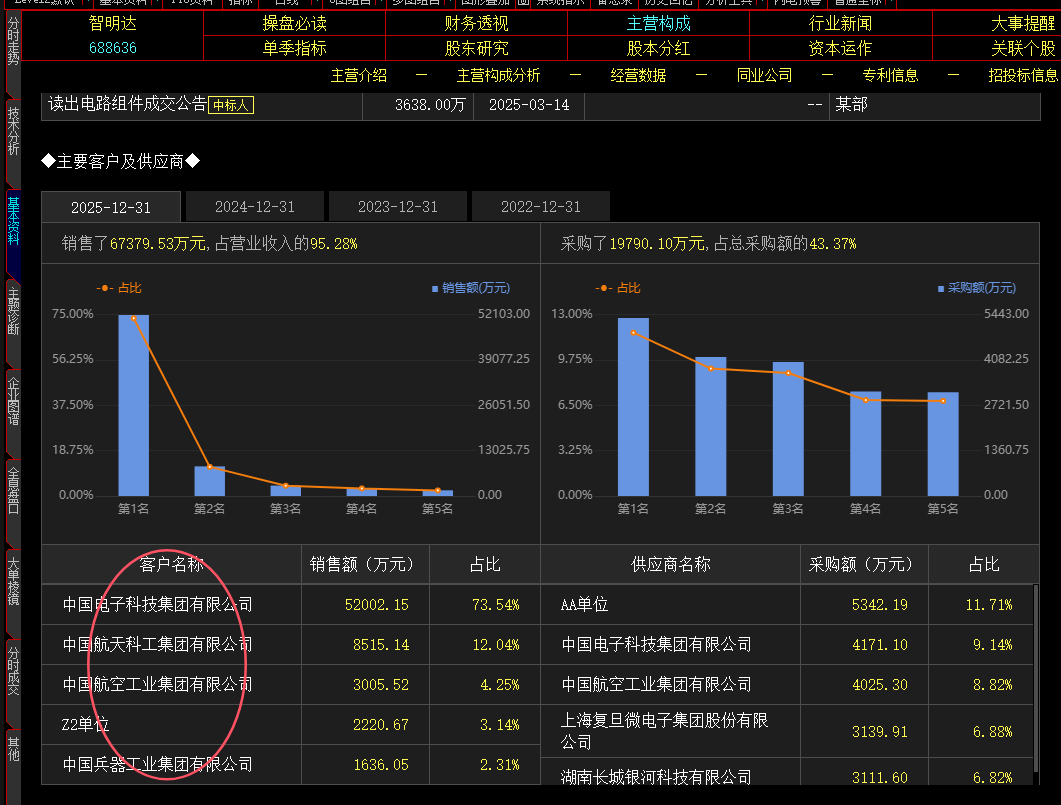Open the 财务透视 section
This screenshot has height=805, width=1061.
point(476,24)
